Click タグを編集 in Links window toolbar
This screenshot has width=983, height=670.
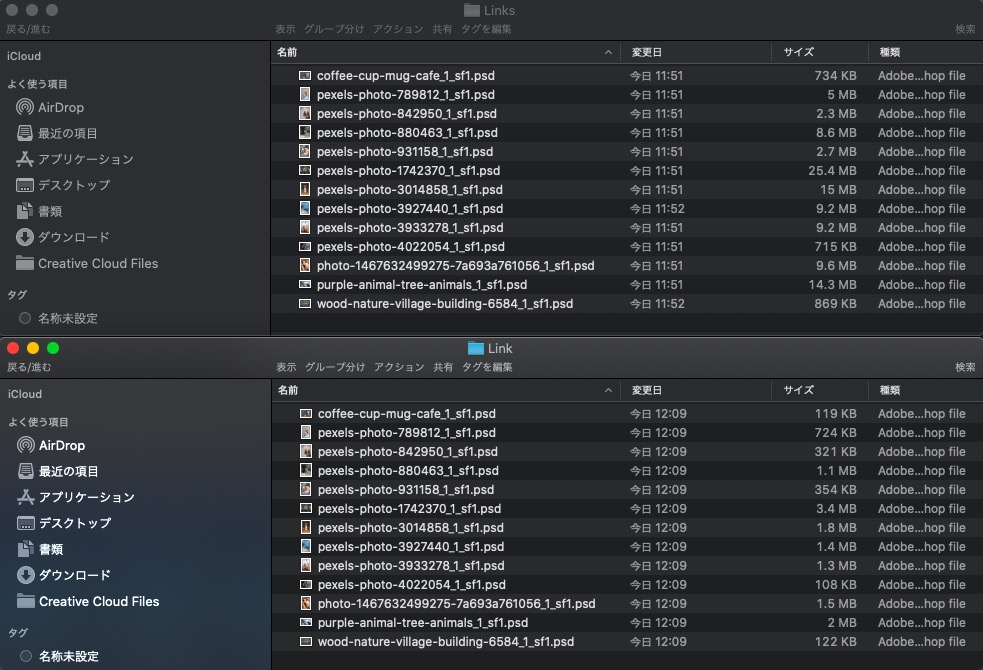486,29
